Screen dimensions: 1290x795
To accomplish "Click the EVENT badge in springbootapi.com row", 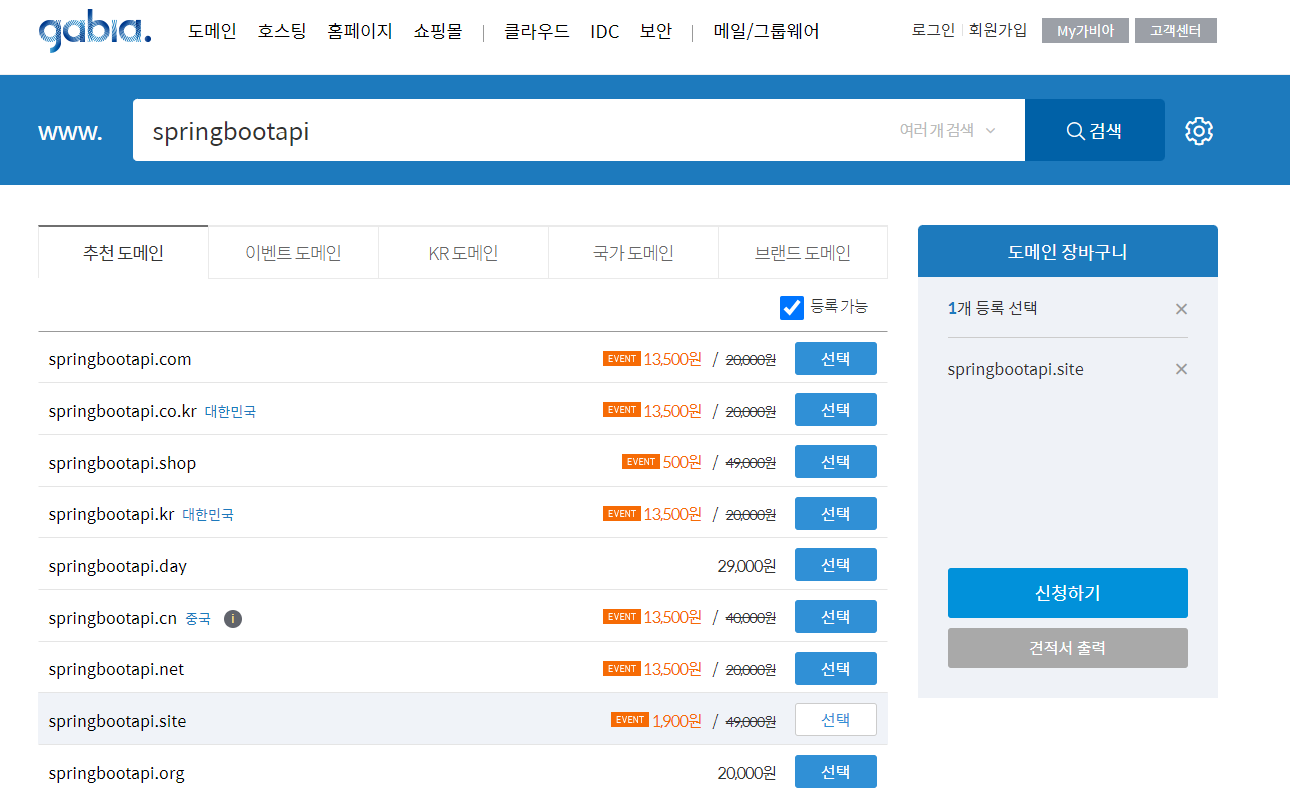I will [x=621, y=358].
